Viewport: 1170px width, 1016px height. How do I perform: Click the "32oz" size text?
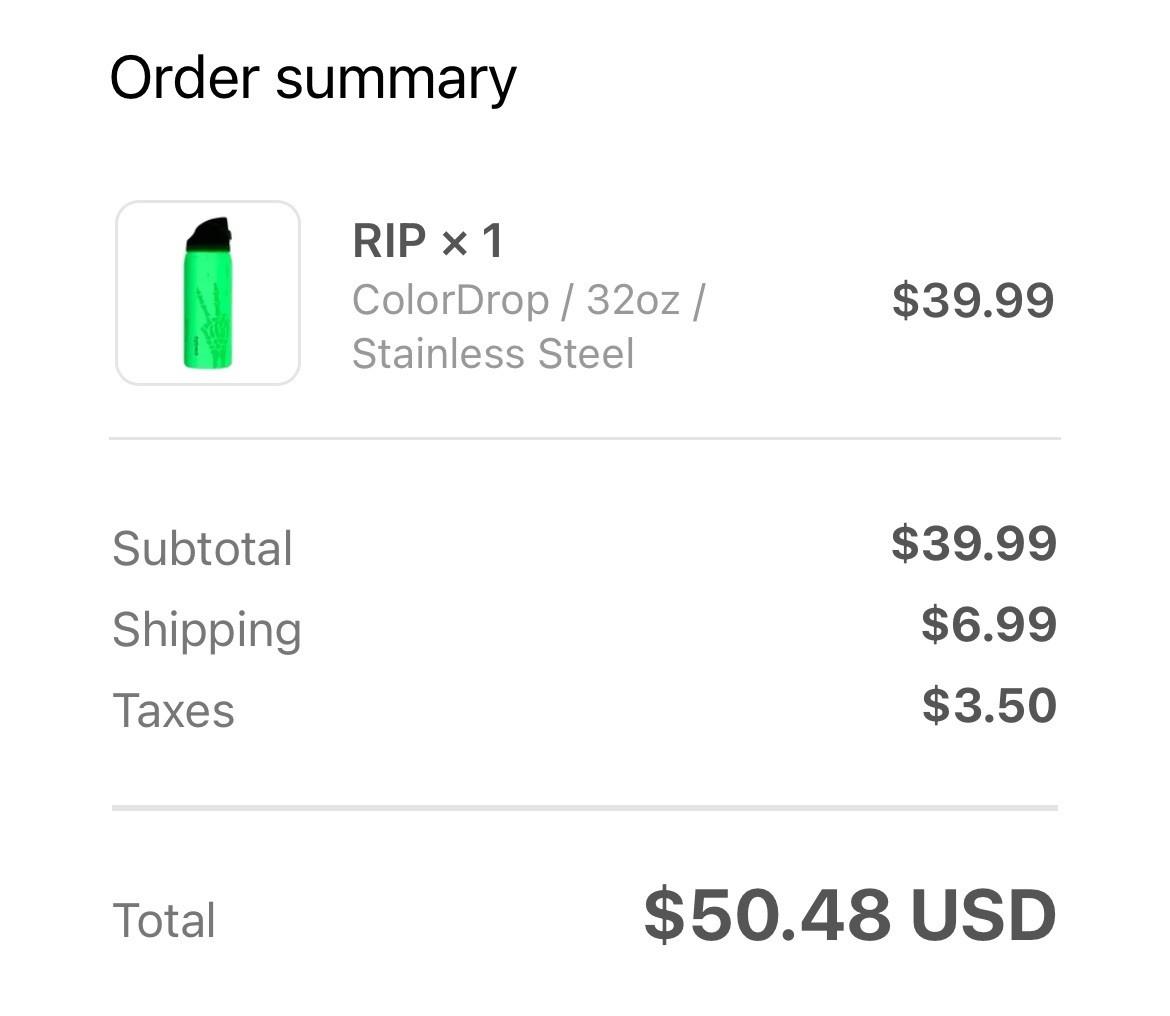click(633, 300)
